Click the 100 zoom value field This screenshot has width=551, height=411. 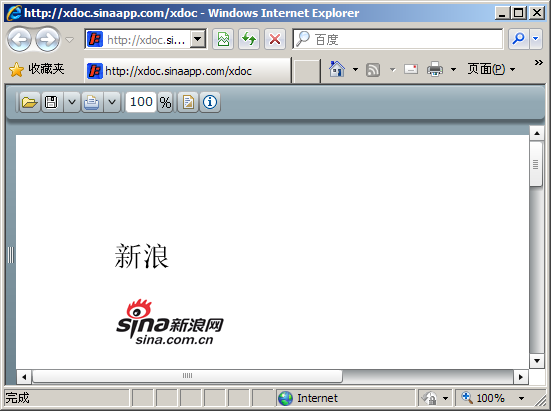point(141,102)
